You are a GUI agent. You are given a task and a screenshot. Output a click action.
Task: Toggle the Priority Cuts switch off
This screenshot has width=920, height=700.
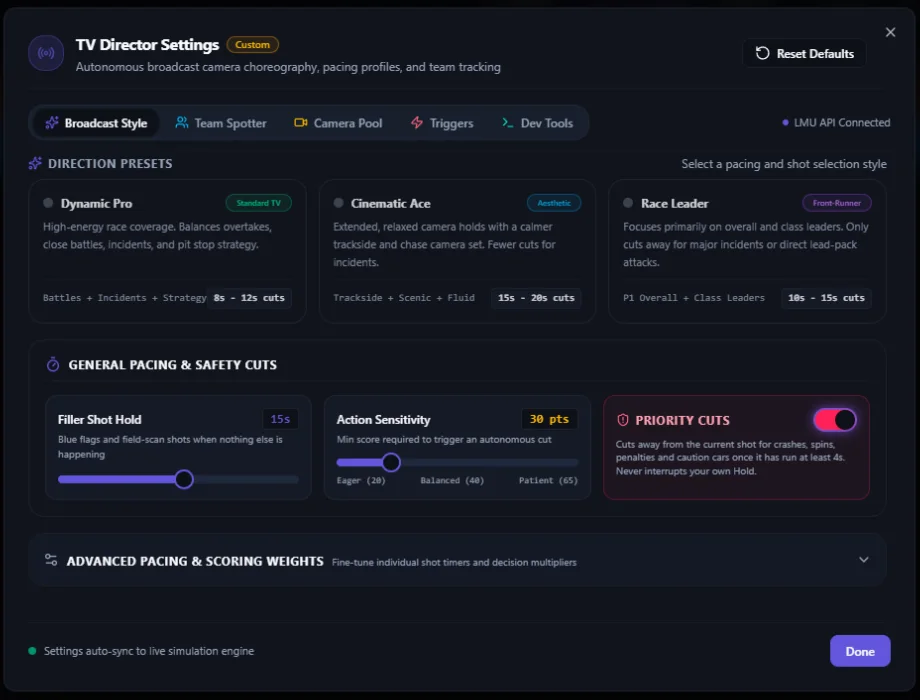[x=834, y=420]
